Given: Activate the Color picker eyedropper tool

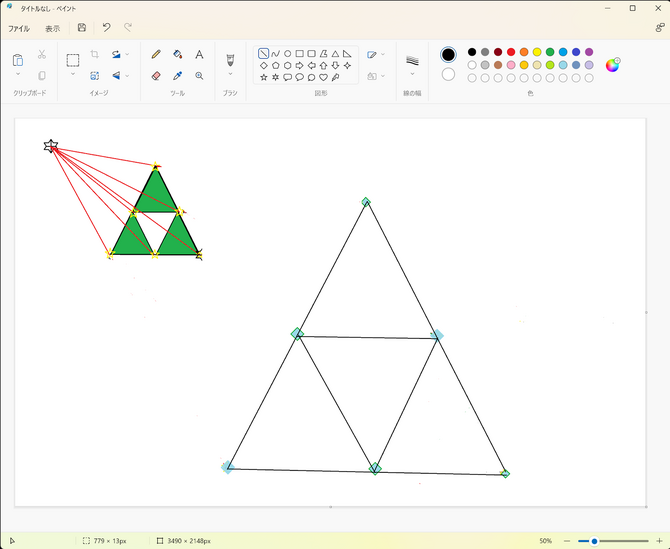Looking at the screenshot, I should point(178,75).
